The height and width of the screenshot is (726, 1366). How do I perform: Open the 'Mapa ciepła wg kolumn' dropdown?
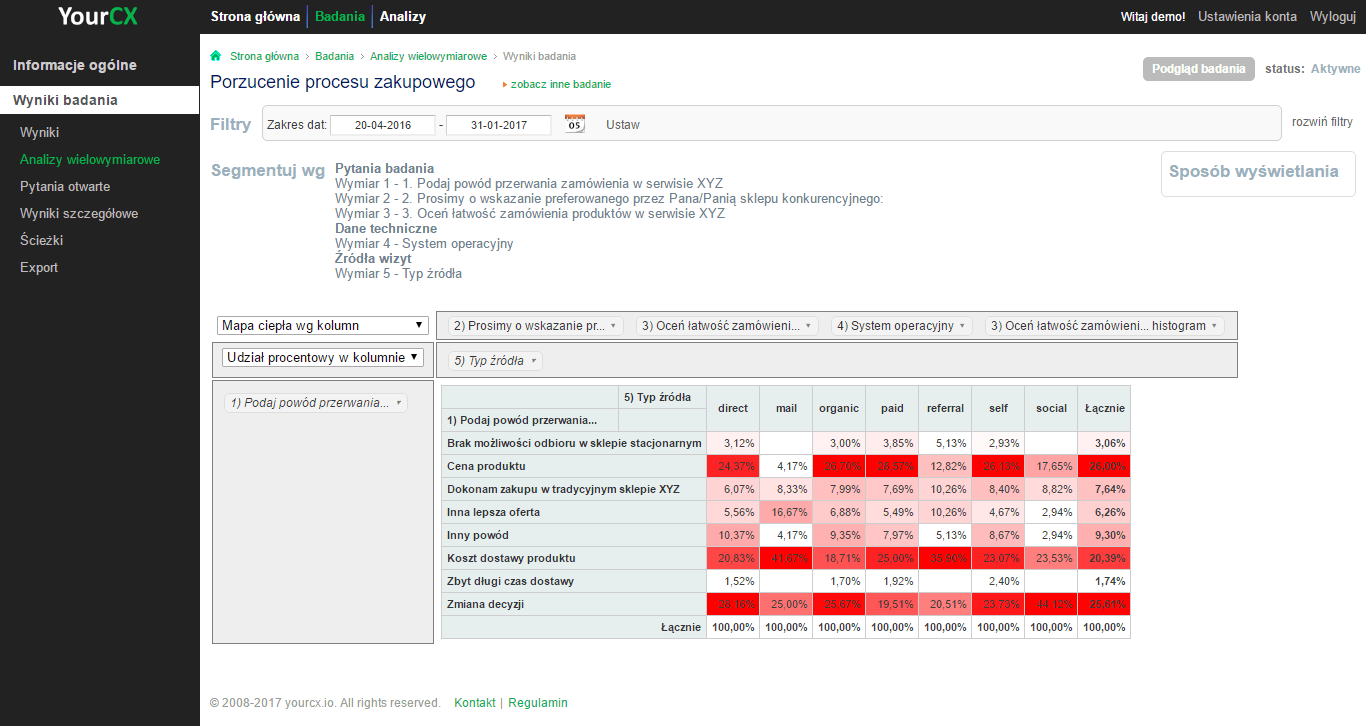pyautogui.click(x=323, y=325)
